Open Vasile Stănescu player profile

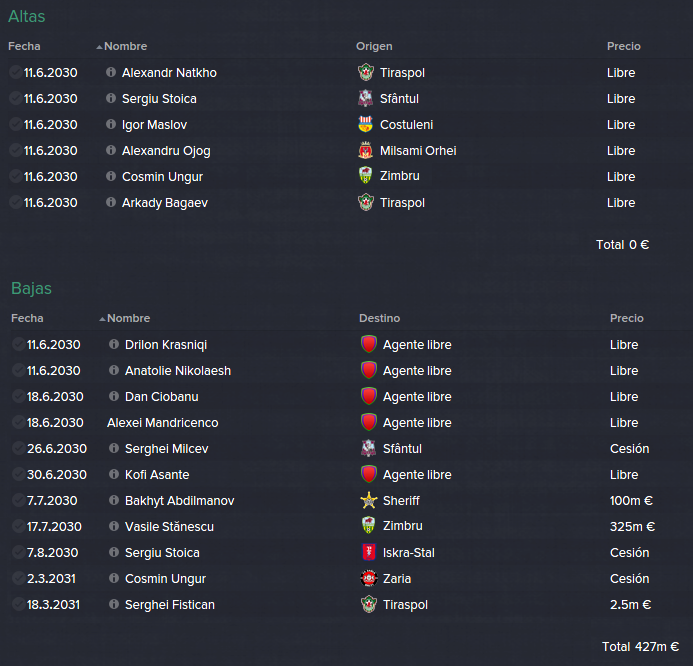[169, 526]
